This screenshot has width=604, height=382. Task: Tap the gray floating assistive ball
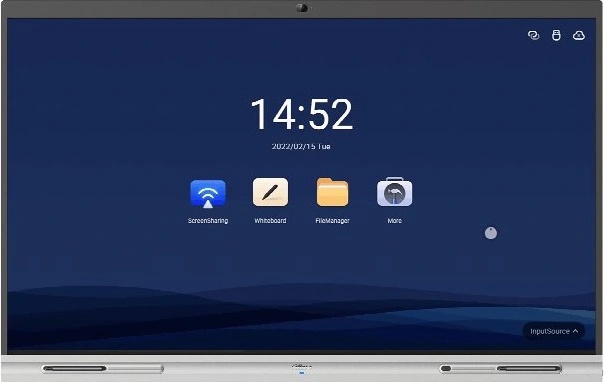click(491, 233)
